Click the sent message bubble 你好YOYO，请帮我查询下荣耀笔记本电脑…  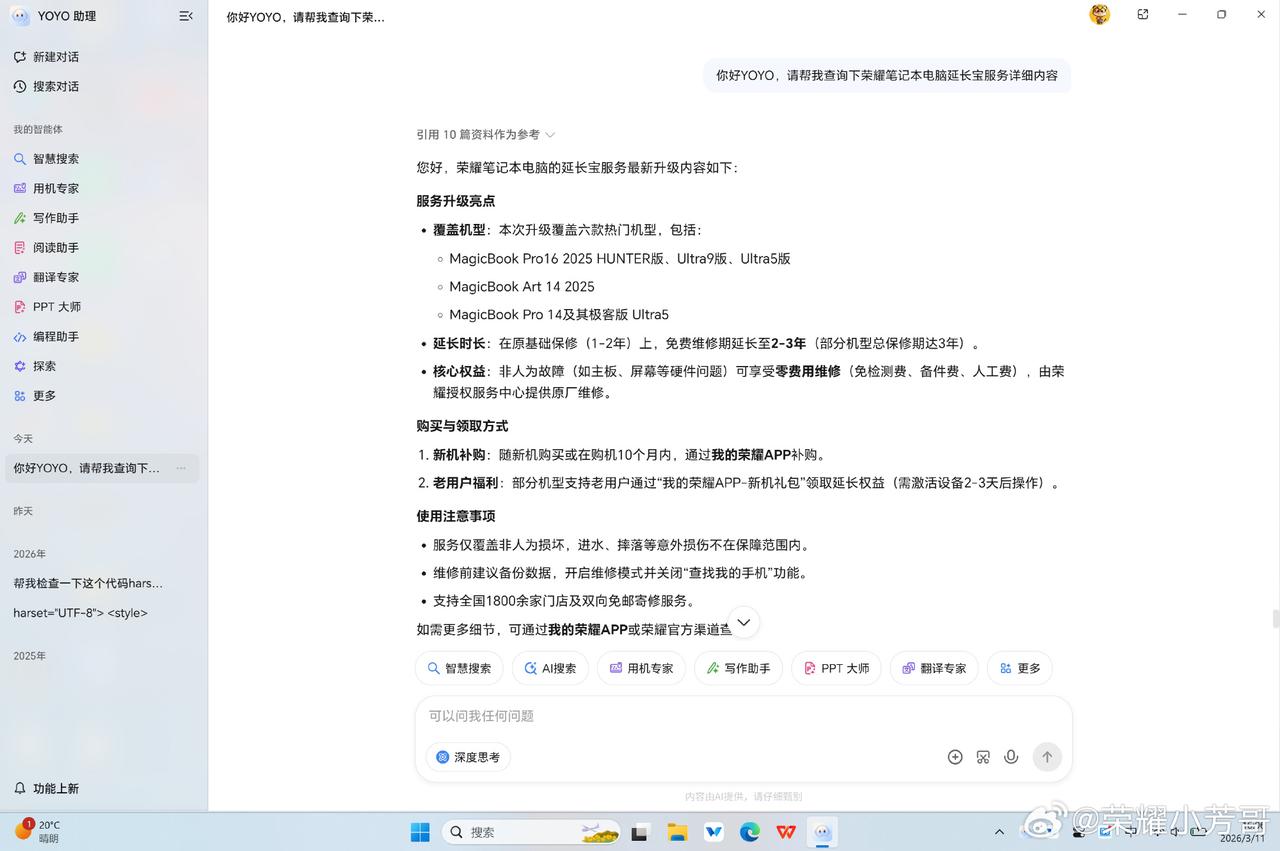[x=887, y=75]
